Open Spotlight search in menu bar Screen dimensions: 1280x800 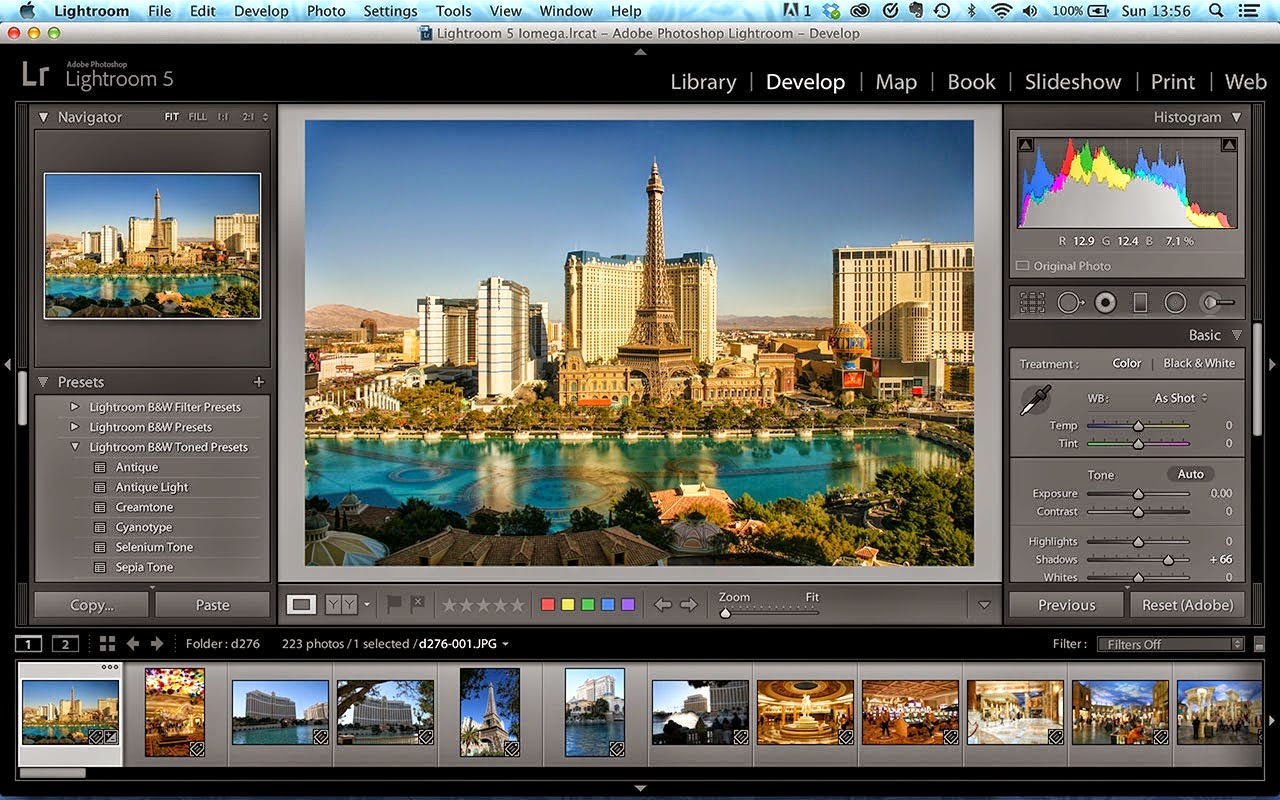1216,11
